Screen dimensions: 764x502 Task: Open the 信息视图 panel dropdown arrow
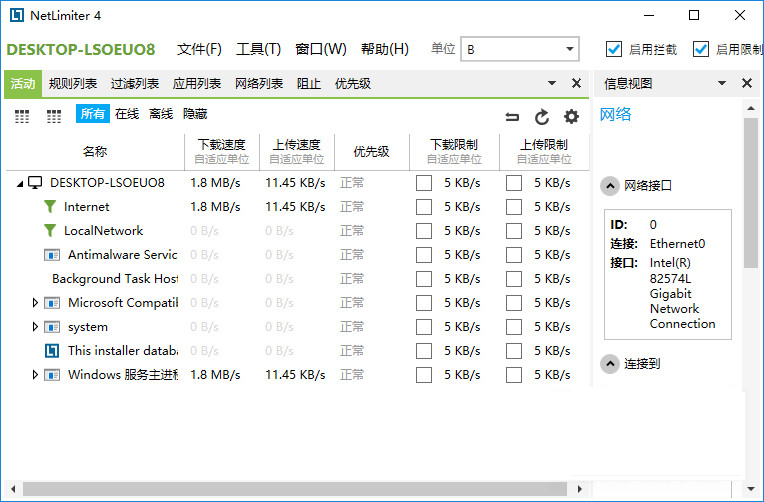click(x=722, y=83)
